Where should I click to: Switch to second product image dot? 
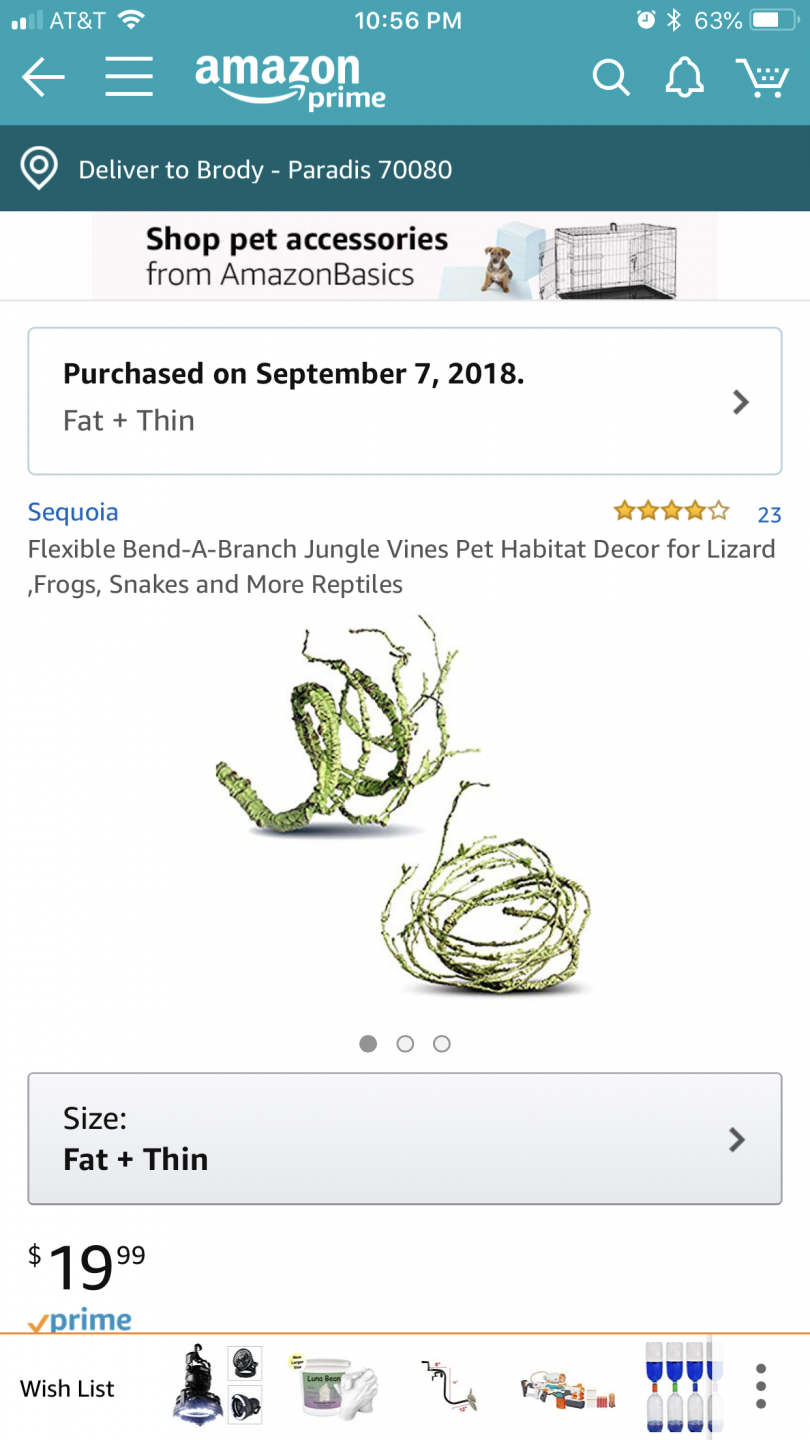pos(405,1044)
